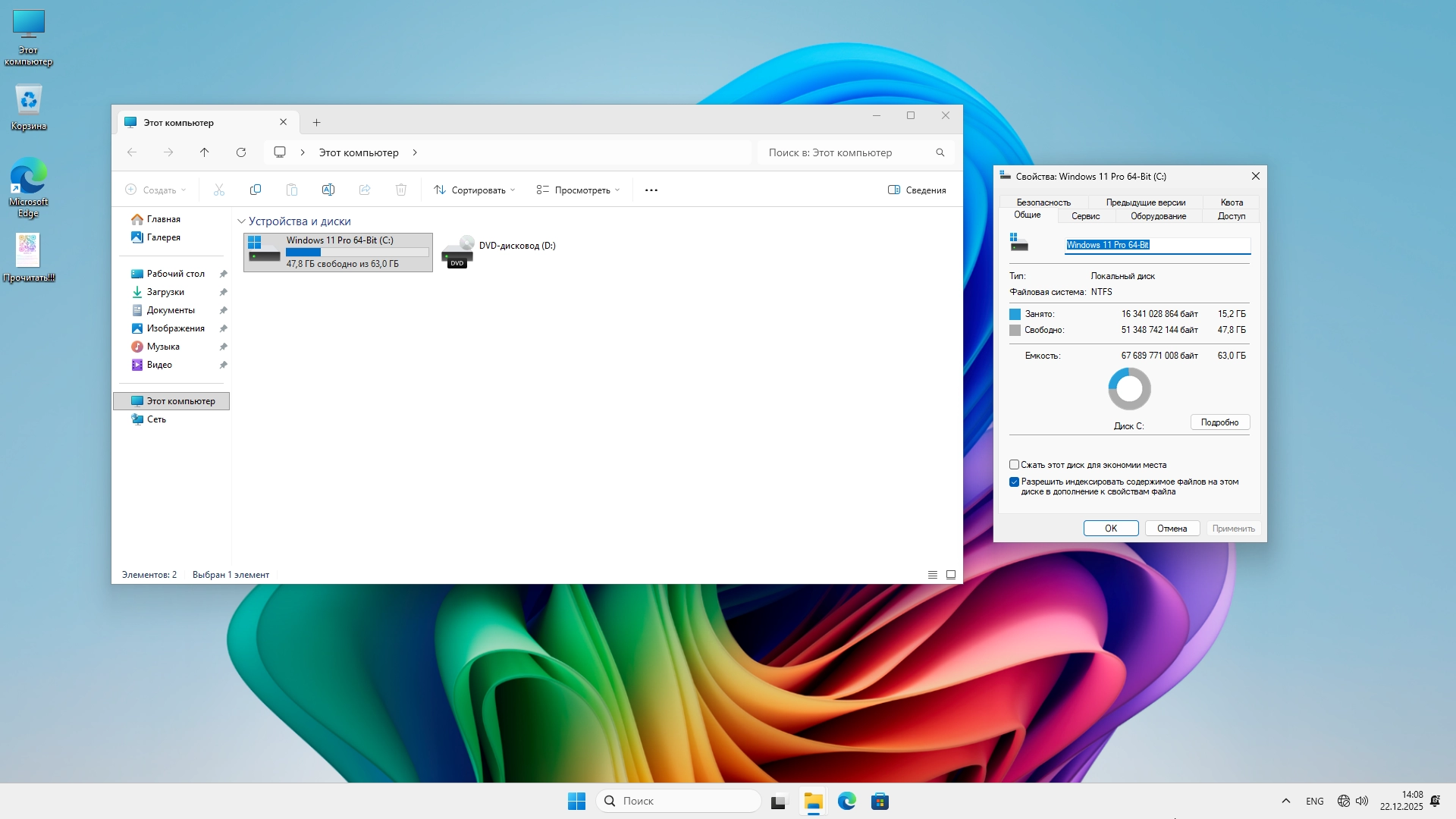Uncheck allow indexing file contents checkbox
The height and width of the screenshot is (819, 1456).
(1014, 482)
